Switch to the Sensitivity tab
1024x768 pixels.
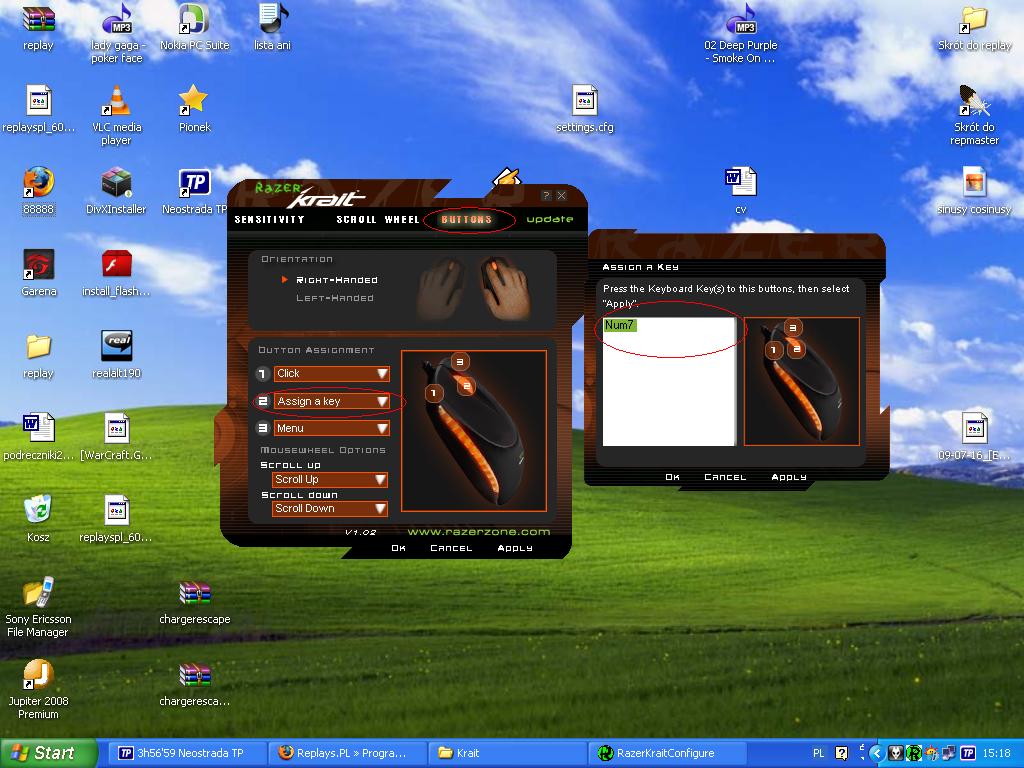(x=270, y=220)
